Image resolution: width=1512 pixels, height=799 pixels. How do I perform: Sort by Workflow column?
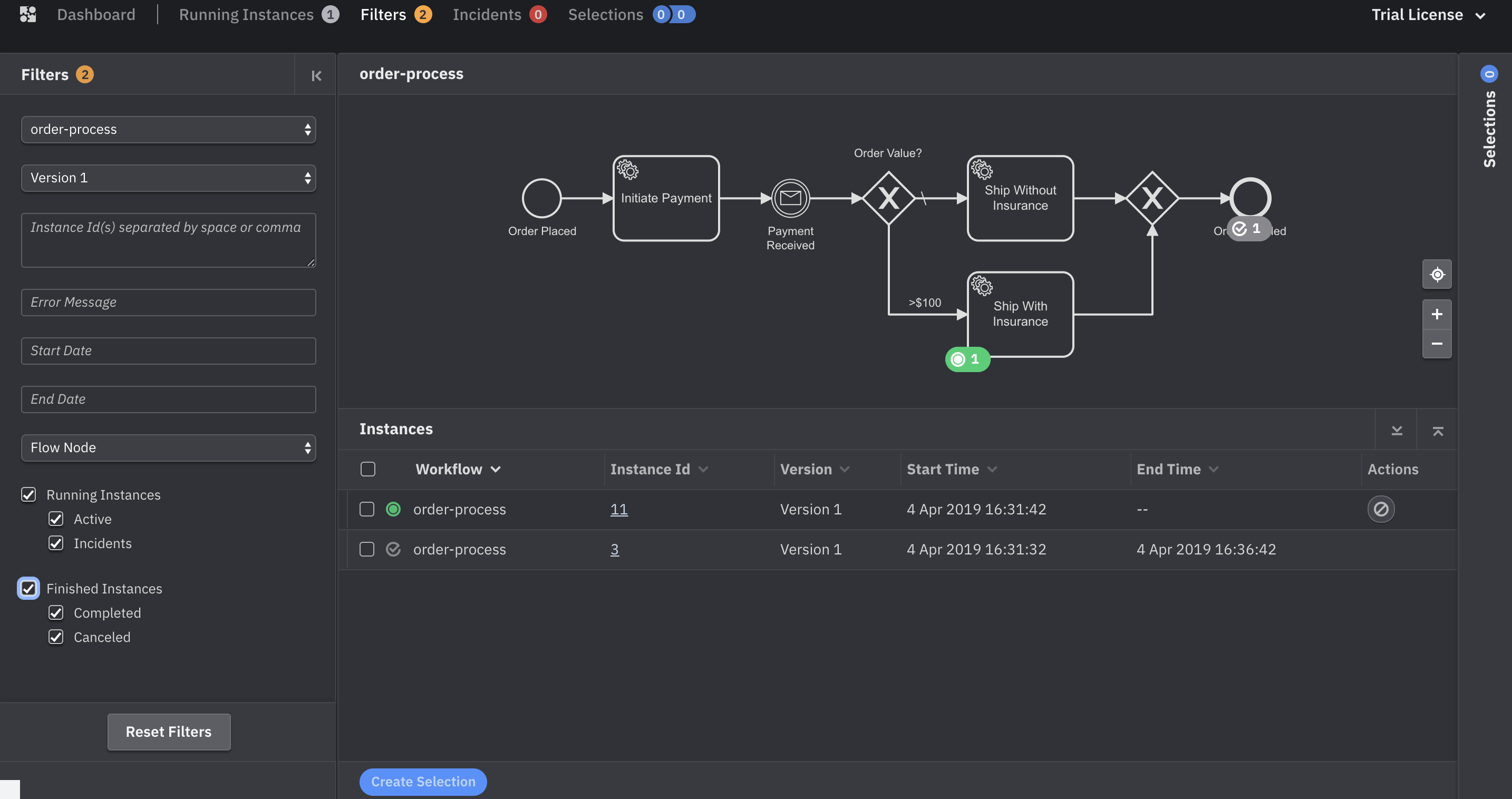coord(458,469)
